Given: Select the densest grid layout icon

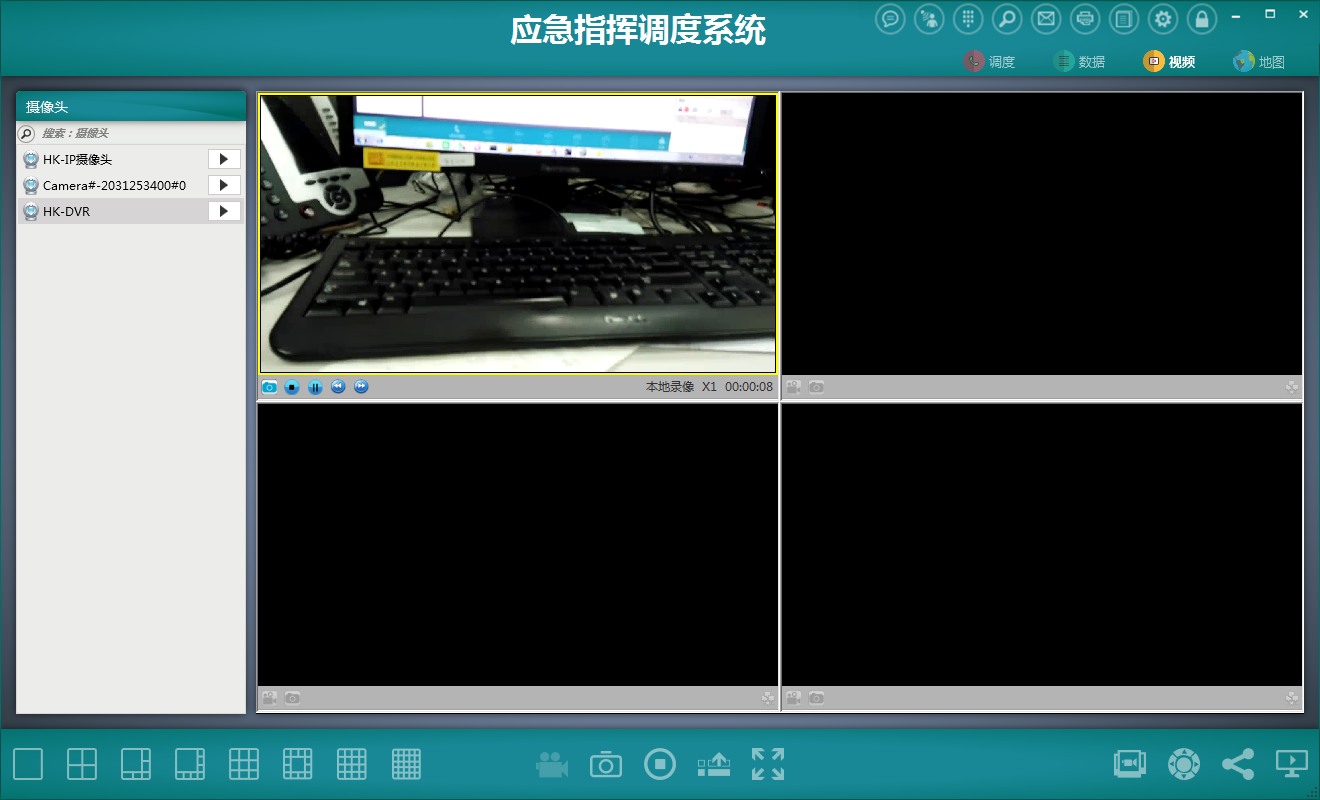Looking at the screenshot, I should coord(406,764).
